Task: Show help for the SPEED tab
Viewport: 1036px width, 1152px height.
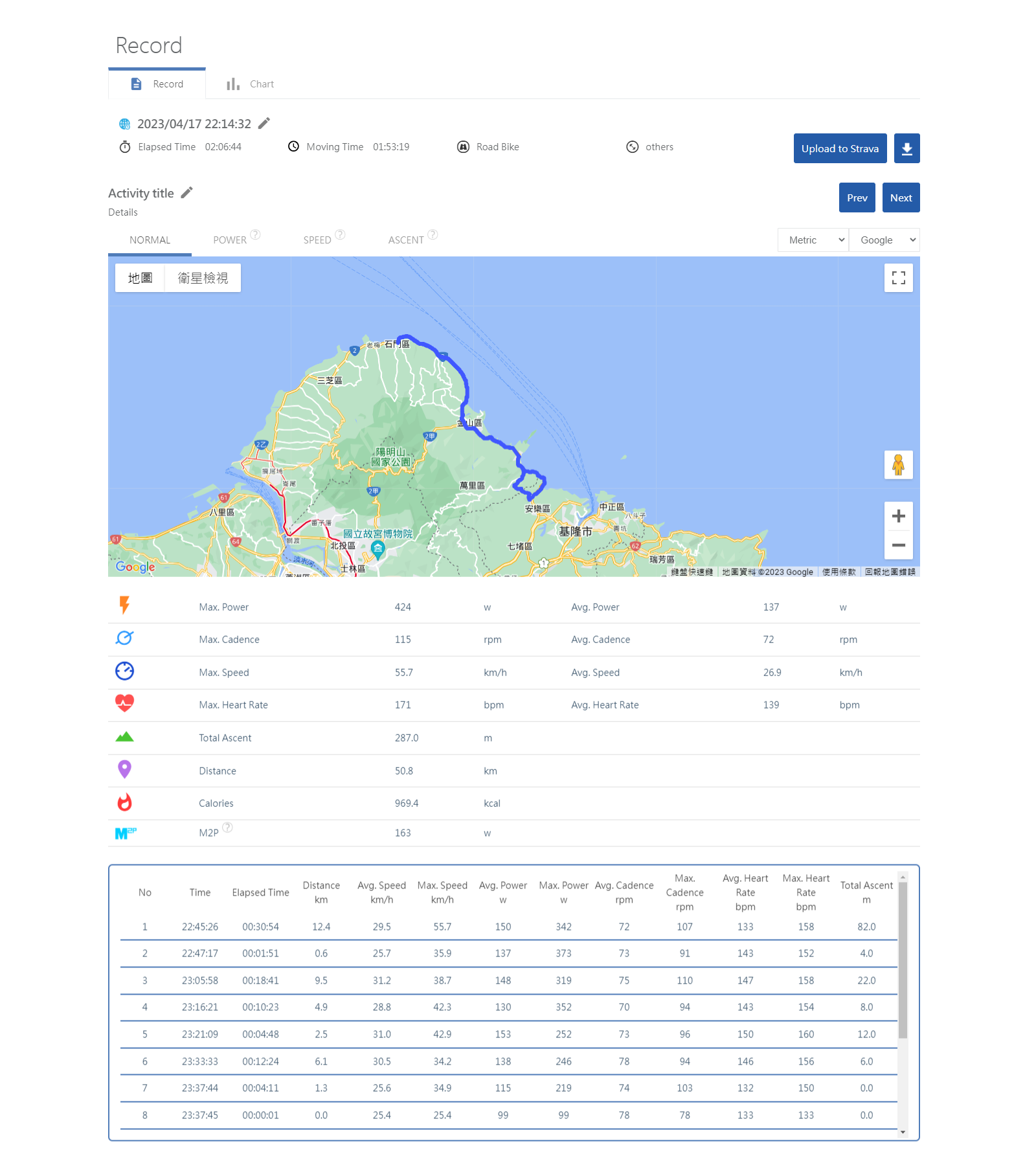Action: (340, 234)
